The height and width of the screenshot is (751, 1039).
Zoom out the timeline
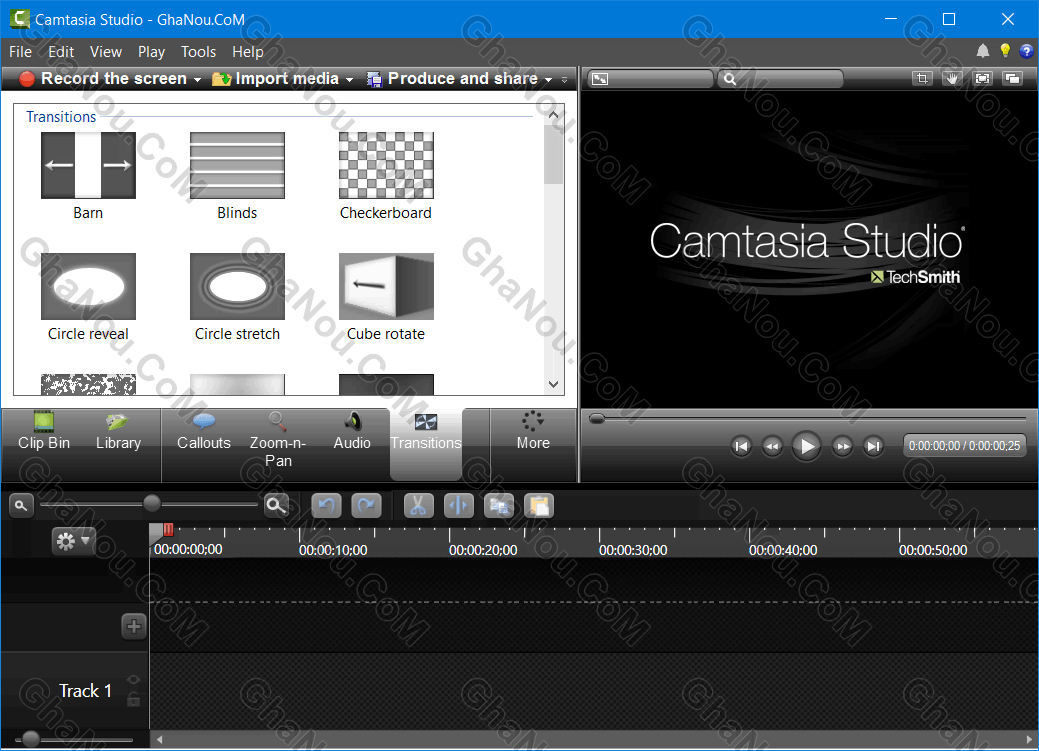point(21,506)
